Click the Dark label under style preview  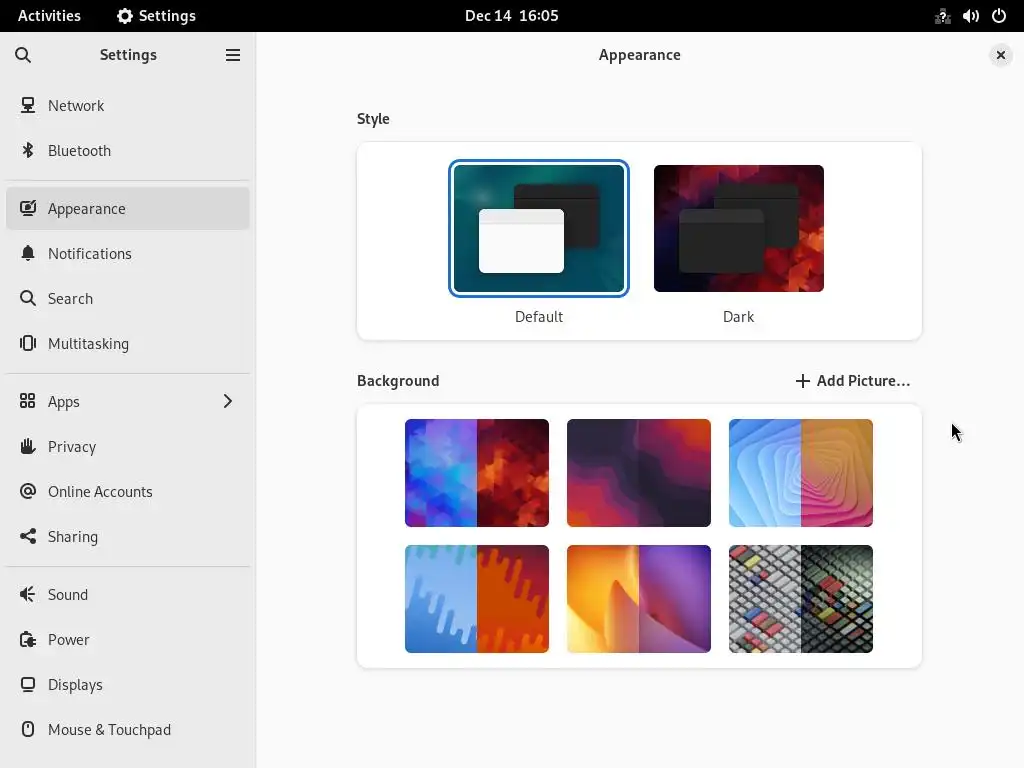point(739,317)
